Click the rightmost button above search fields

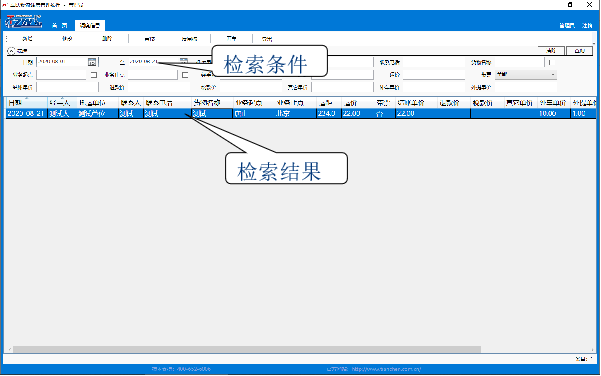(x=579, y=51)
